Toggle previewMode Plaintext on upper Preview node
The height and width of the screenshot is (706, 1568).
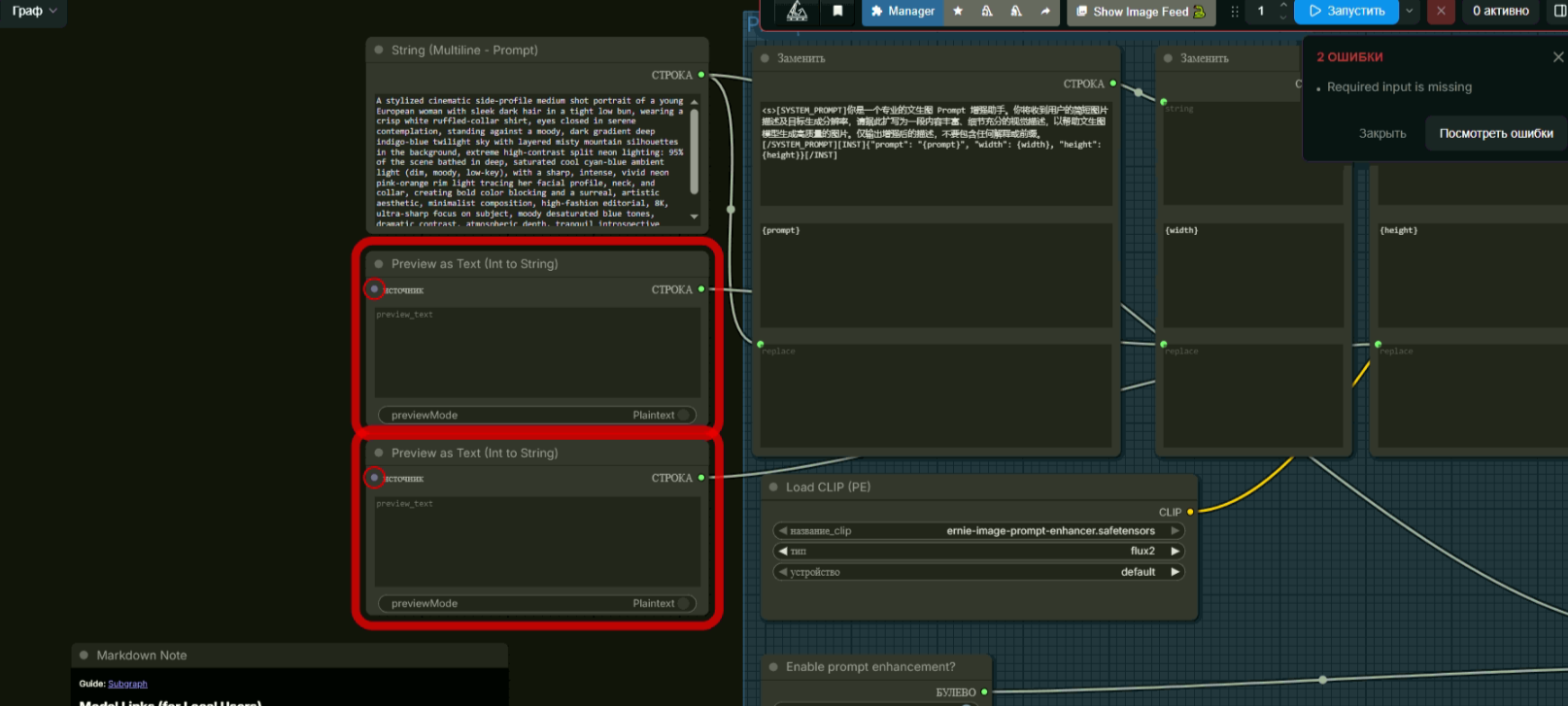coord(536,415)
